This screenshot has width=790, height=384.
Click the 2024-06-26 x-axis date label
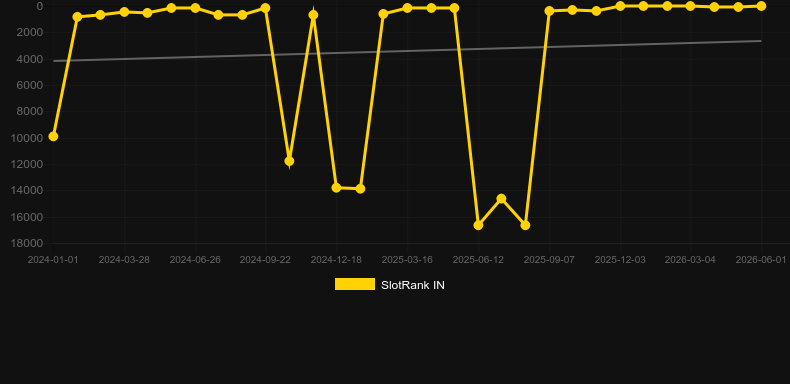195,260
